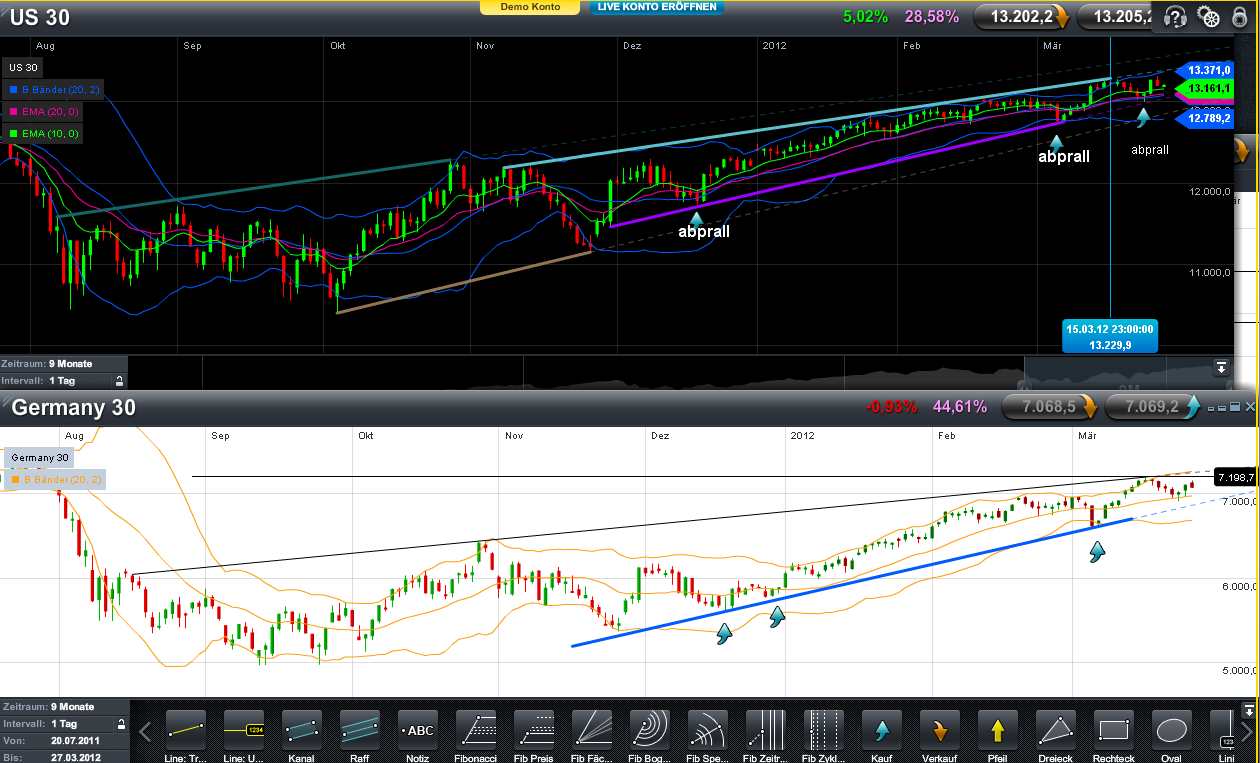Click partially visible Linie tool at toolbar end
The width and height of the screenshot is (1260, 763).
(x=1222, y=729)
